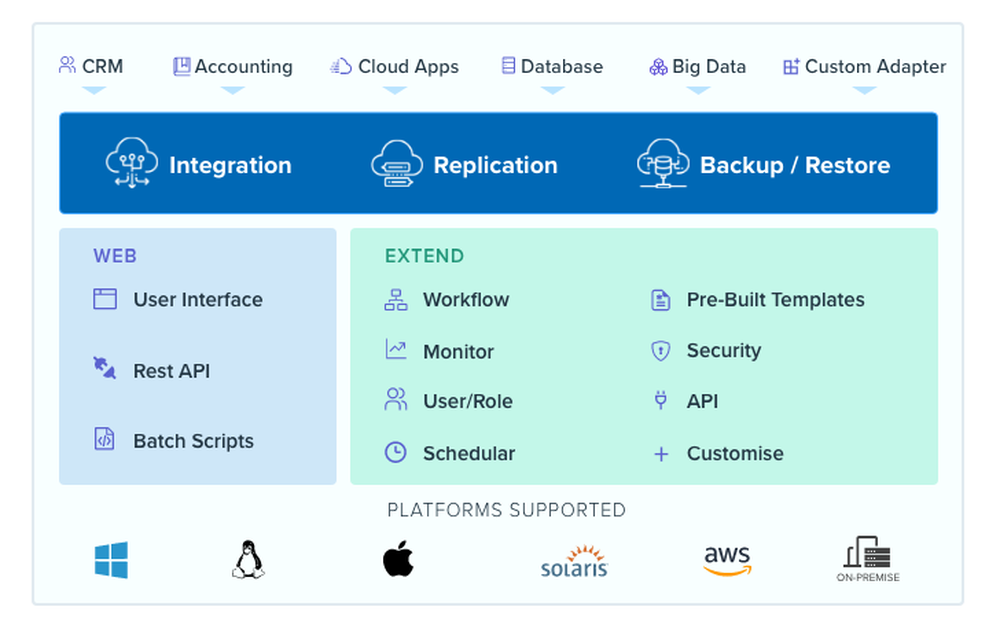Screen dimensions: 1000x625
Task: Click the Schedular clock icon
Action: (395, 452)
